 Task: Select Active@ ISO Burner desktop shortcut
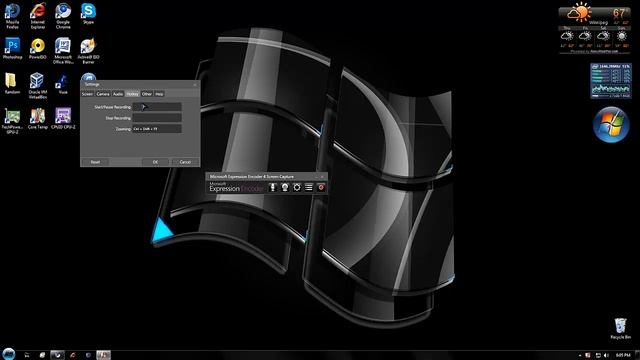pyautogui.click(x=88, y=51)
